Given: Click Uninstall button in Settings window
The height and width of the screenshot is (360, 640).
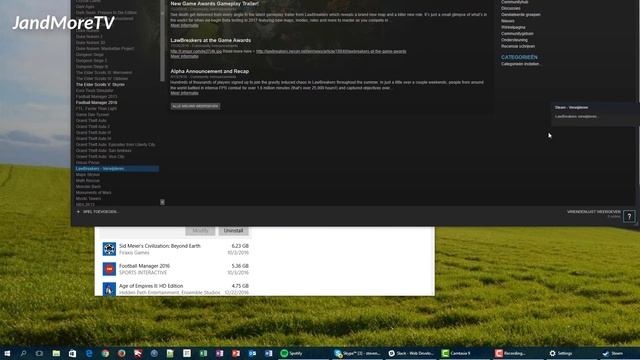Looking at the screenshot, I should (233, 231).
